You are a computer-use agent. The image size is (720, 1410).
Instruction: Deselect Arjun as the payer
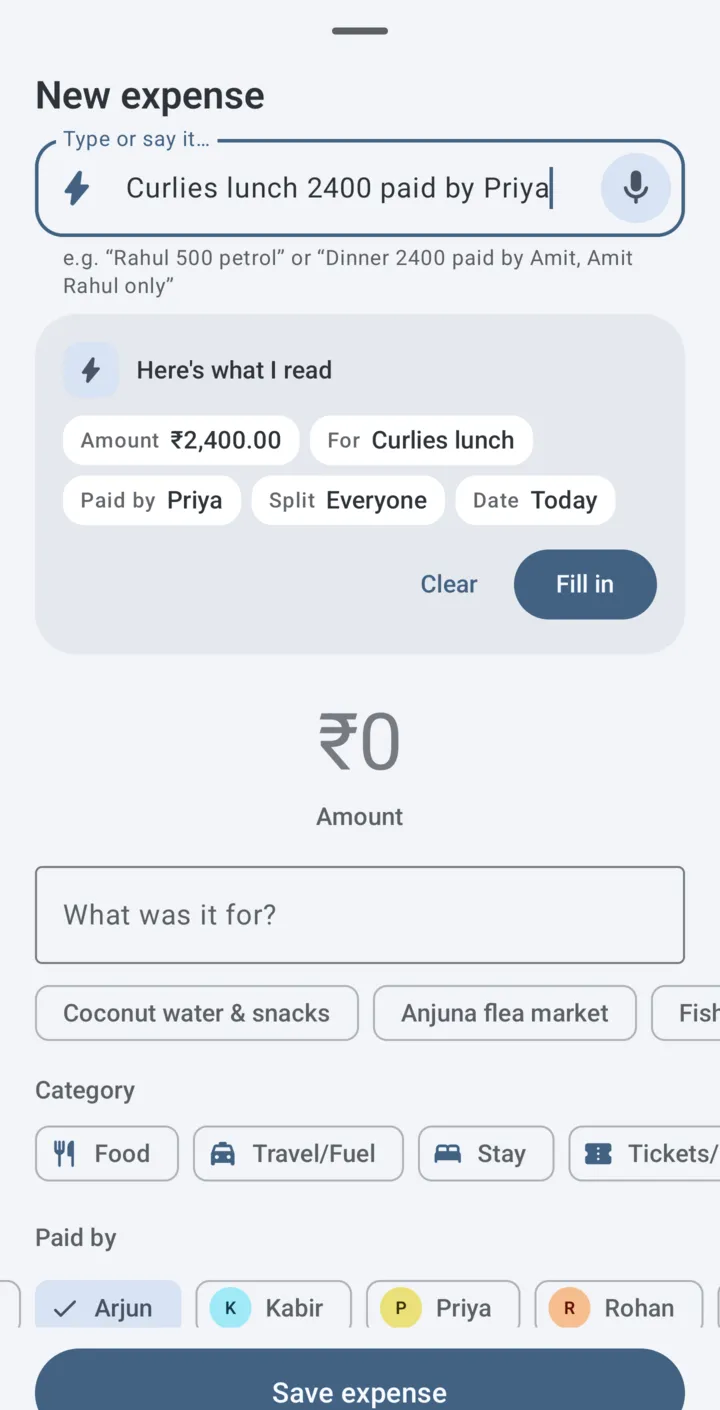tap(108, 1305)
